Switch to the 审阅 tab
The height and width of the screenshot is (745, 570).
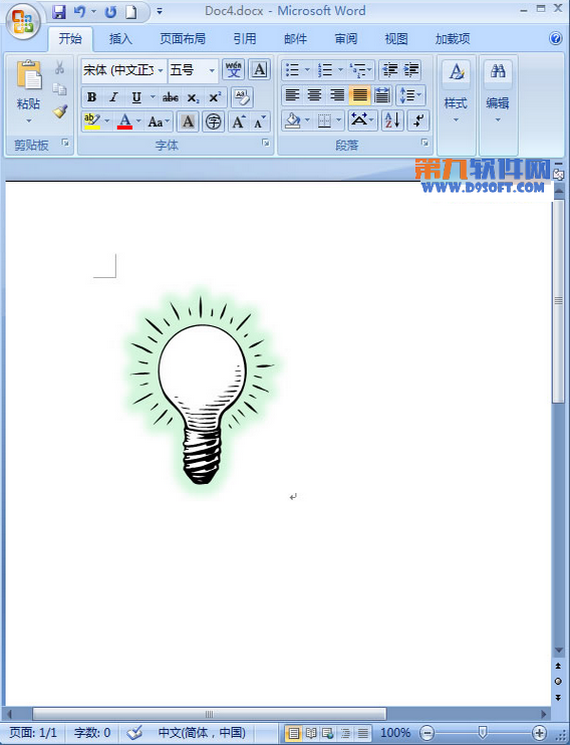[346, 39]
